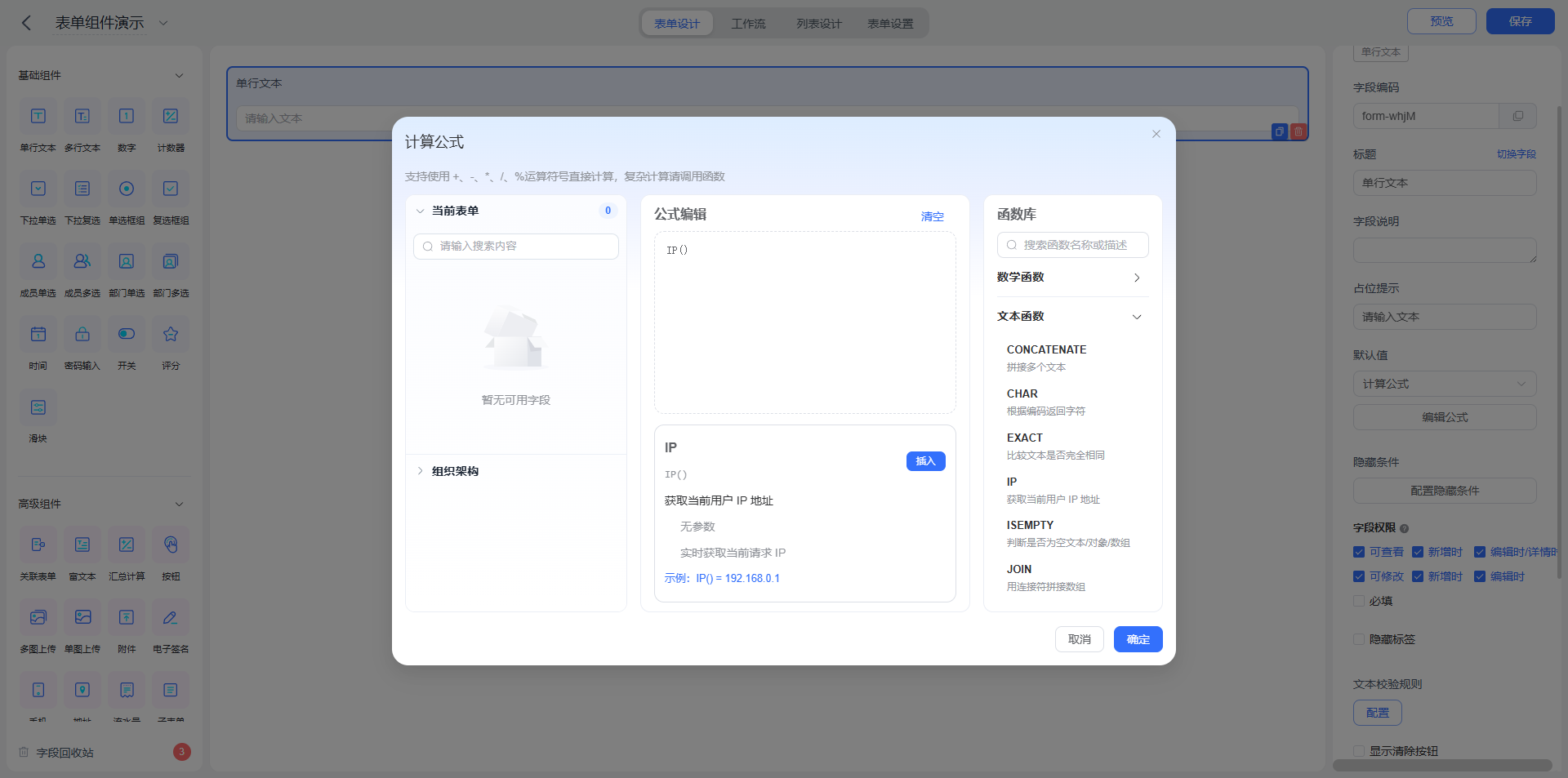Add the 汇总计算 component icon
1568x778 pixels.
click(x=127, y=545)
